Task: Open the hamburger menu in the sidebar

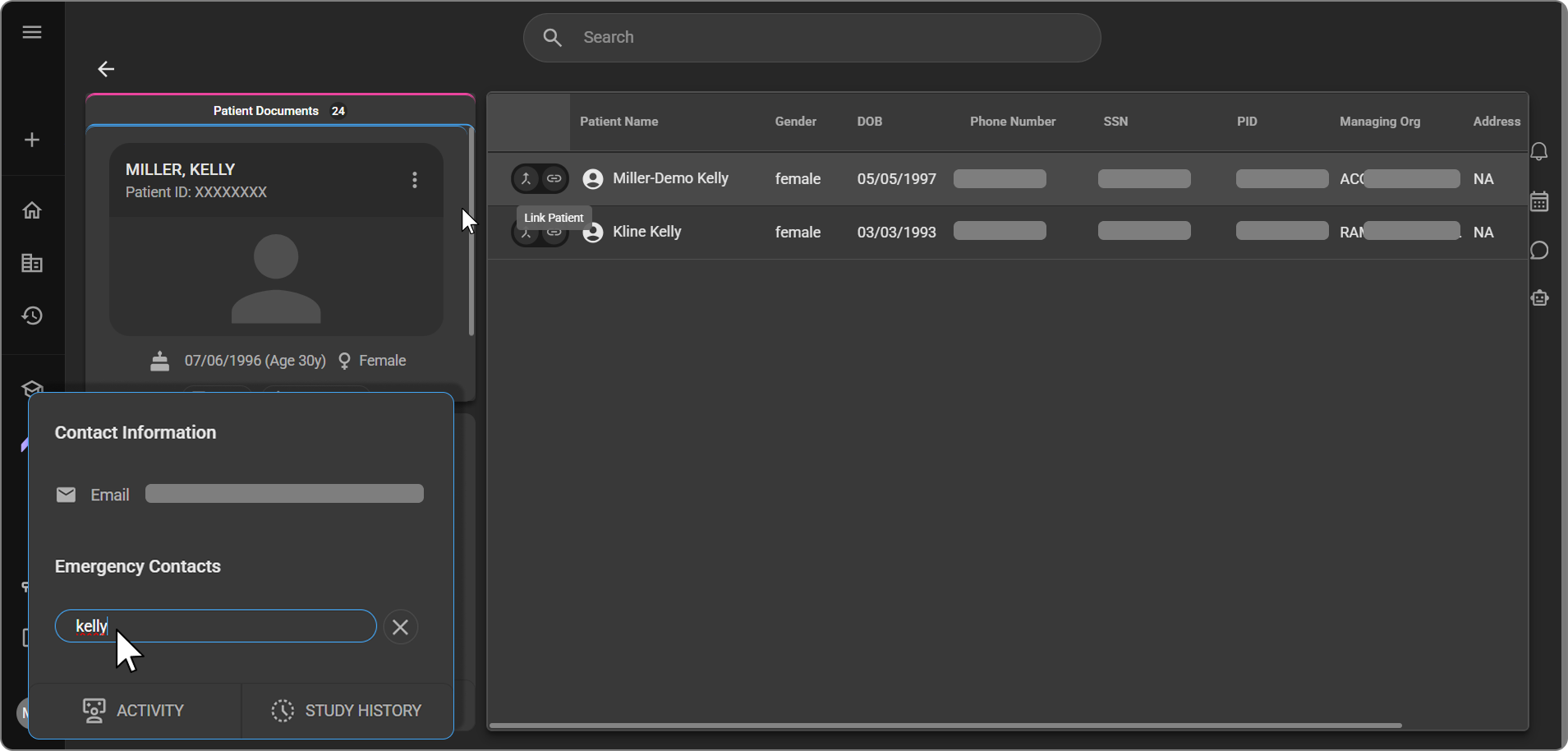Action: pos(32,32)
